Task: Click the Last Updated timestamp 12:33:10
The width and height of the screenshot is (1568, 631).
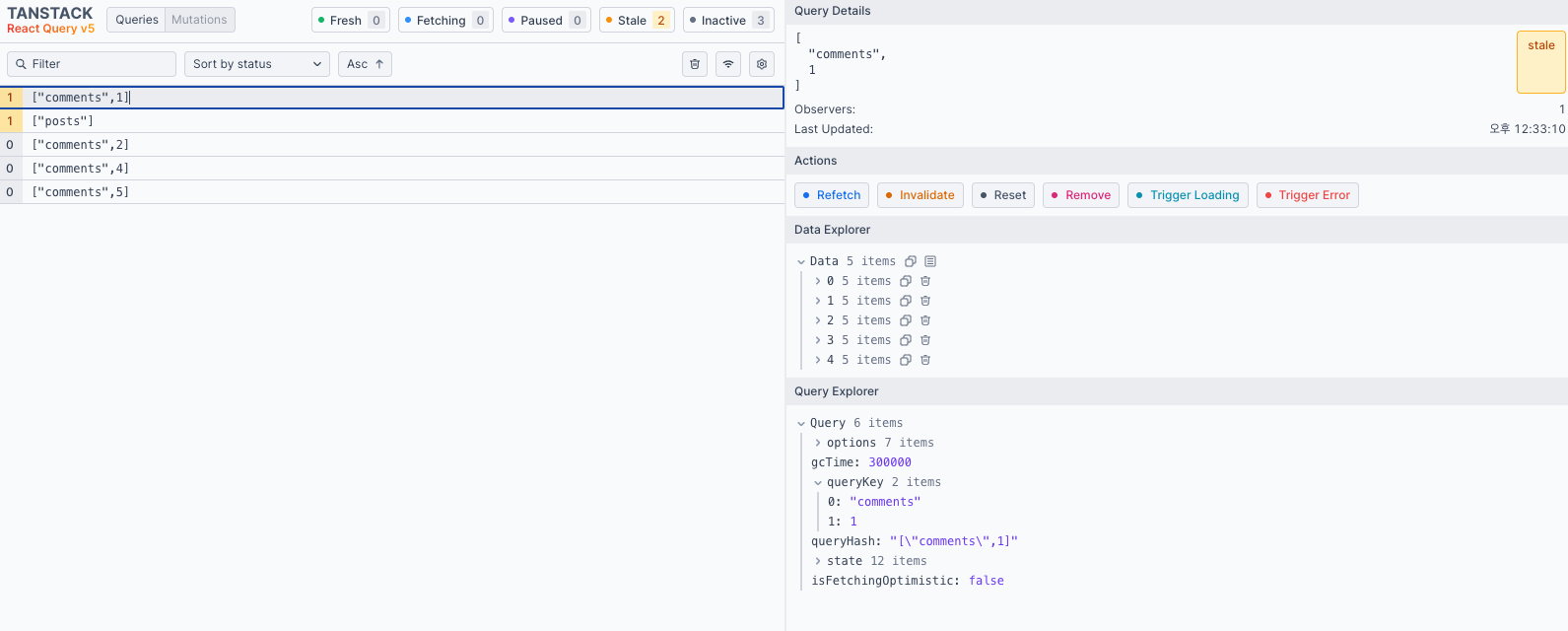Action: point(1527,129)
